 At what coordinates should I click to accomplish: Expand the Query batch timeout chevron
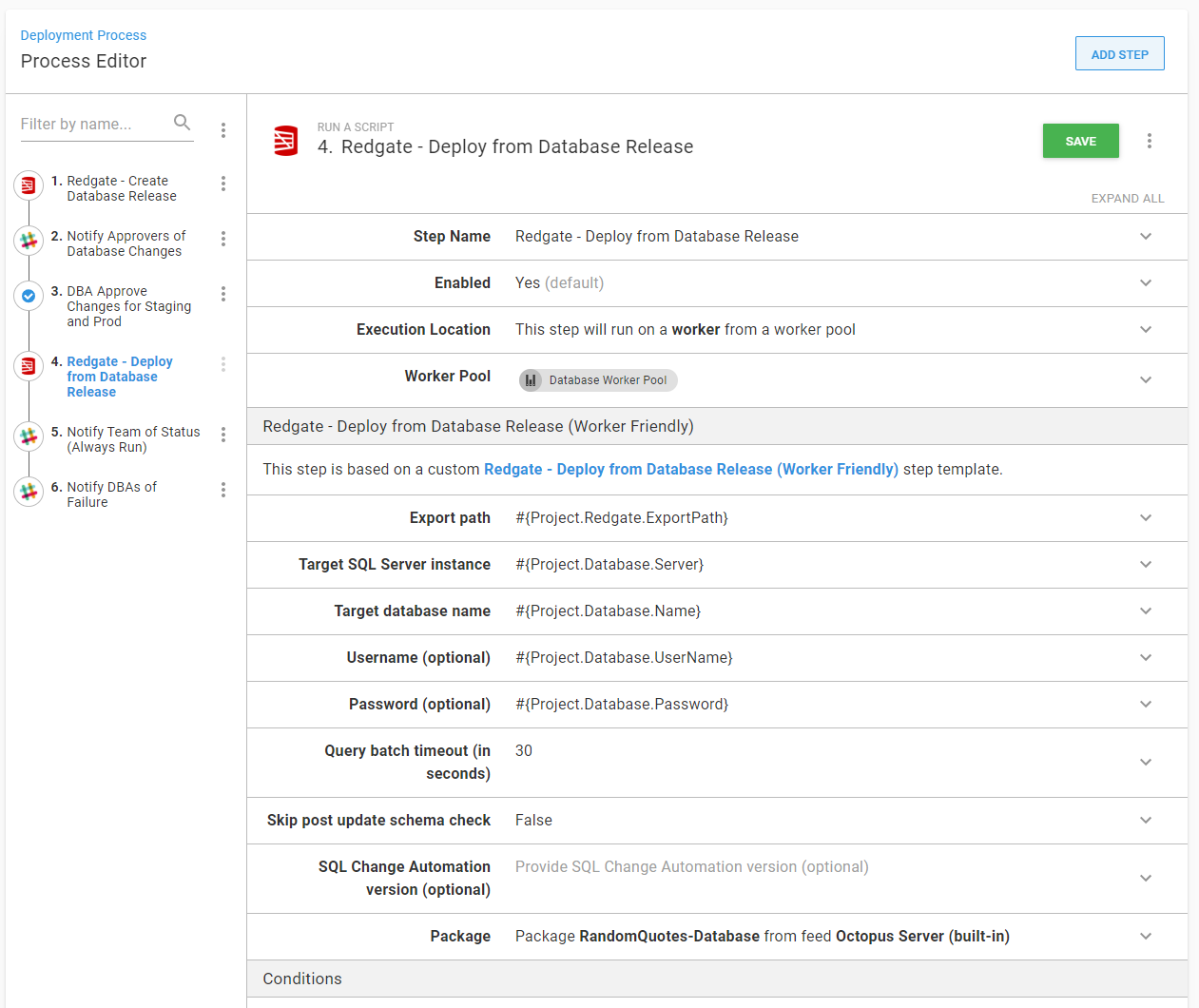[x=1146, y=763]
